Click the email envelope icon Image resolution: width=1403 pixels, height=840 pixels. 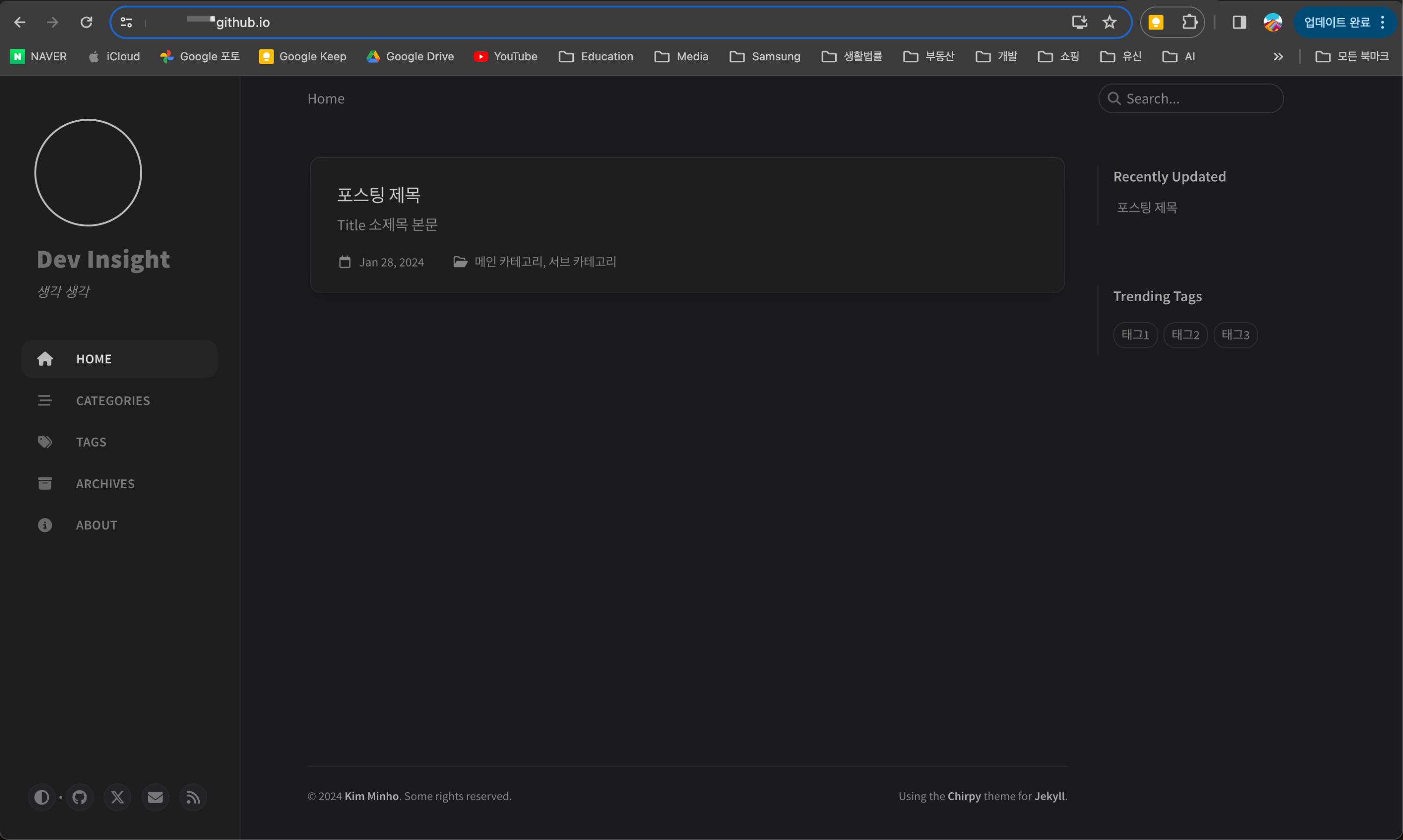155,797
